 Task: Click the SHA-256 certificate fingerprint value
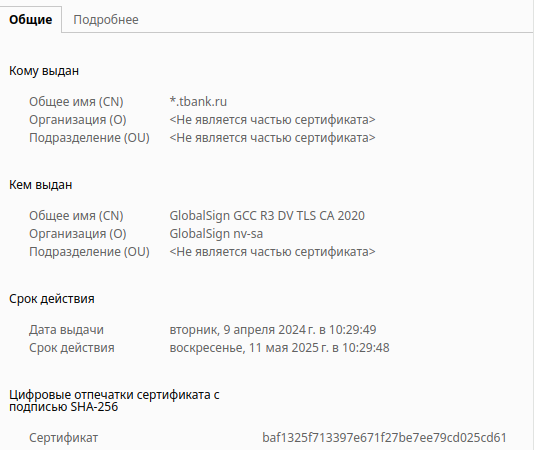384,438
